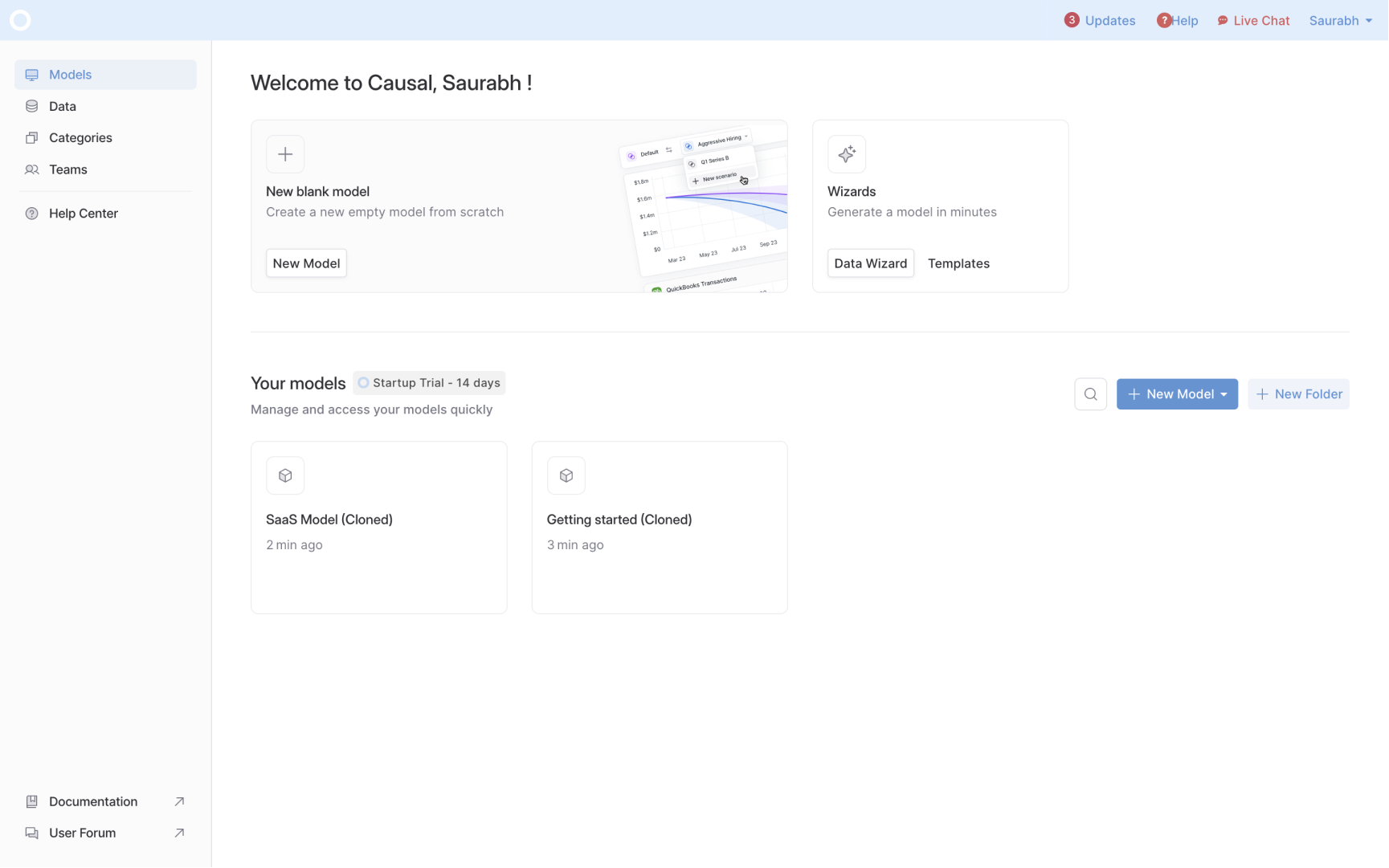Start a Live Chat session
The width and height of the screenshot is (1389, 868).
click(1253, 21)
